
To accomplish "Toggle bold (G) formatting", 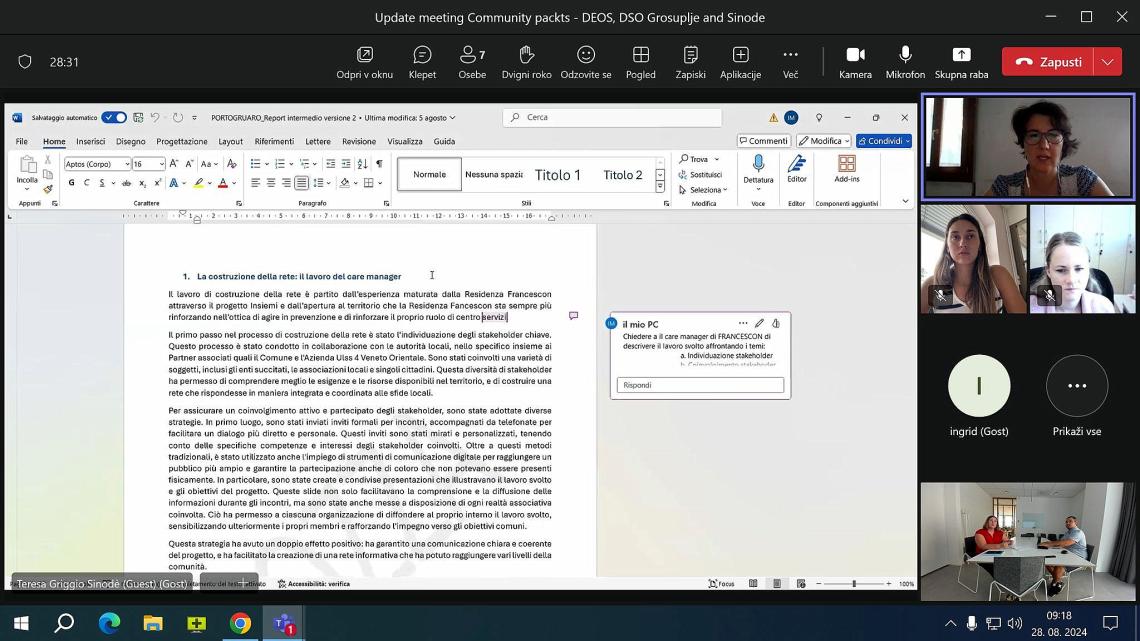I will point(71,183).
